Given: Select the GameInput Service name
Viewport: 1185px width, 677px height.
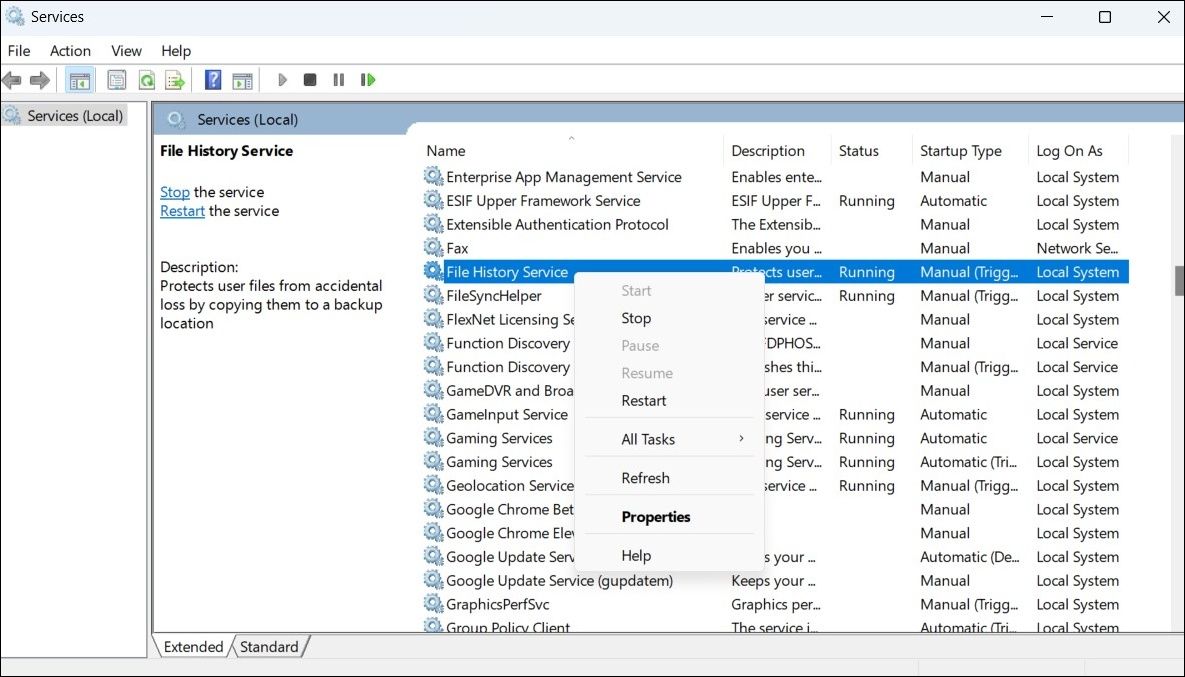Looking at the screenshot, I should [x=506, y=415].
